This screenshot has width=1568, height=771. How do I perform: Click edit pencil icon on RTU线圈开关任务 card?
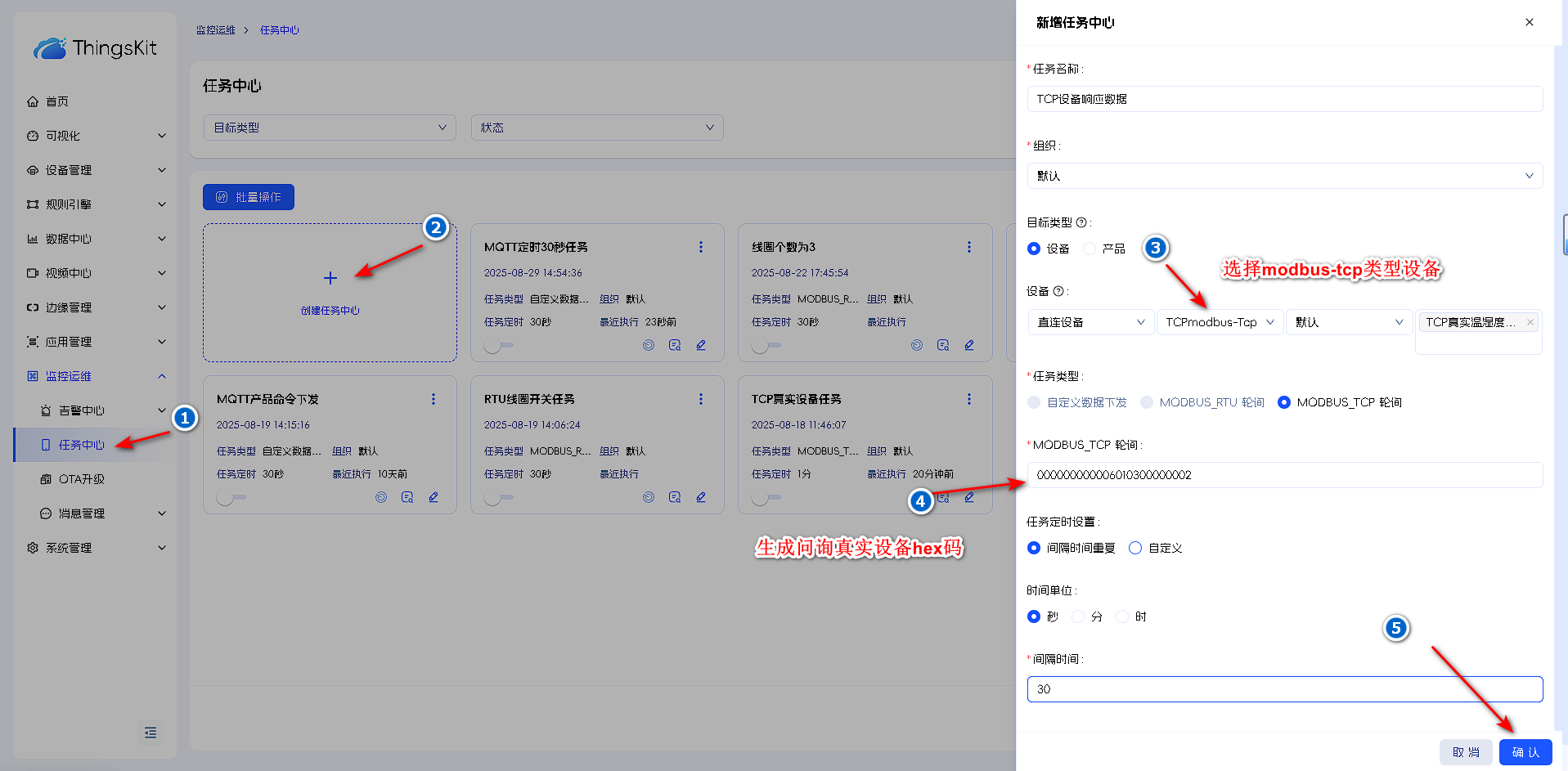point(701,497)
